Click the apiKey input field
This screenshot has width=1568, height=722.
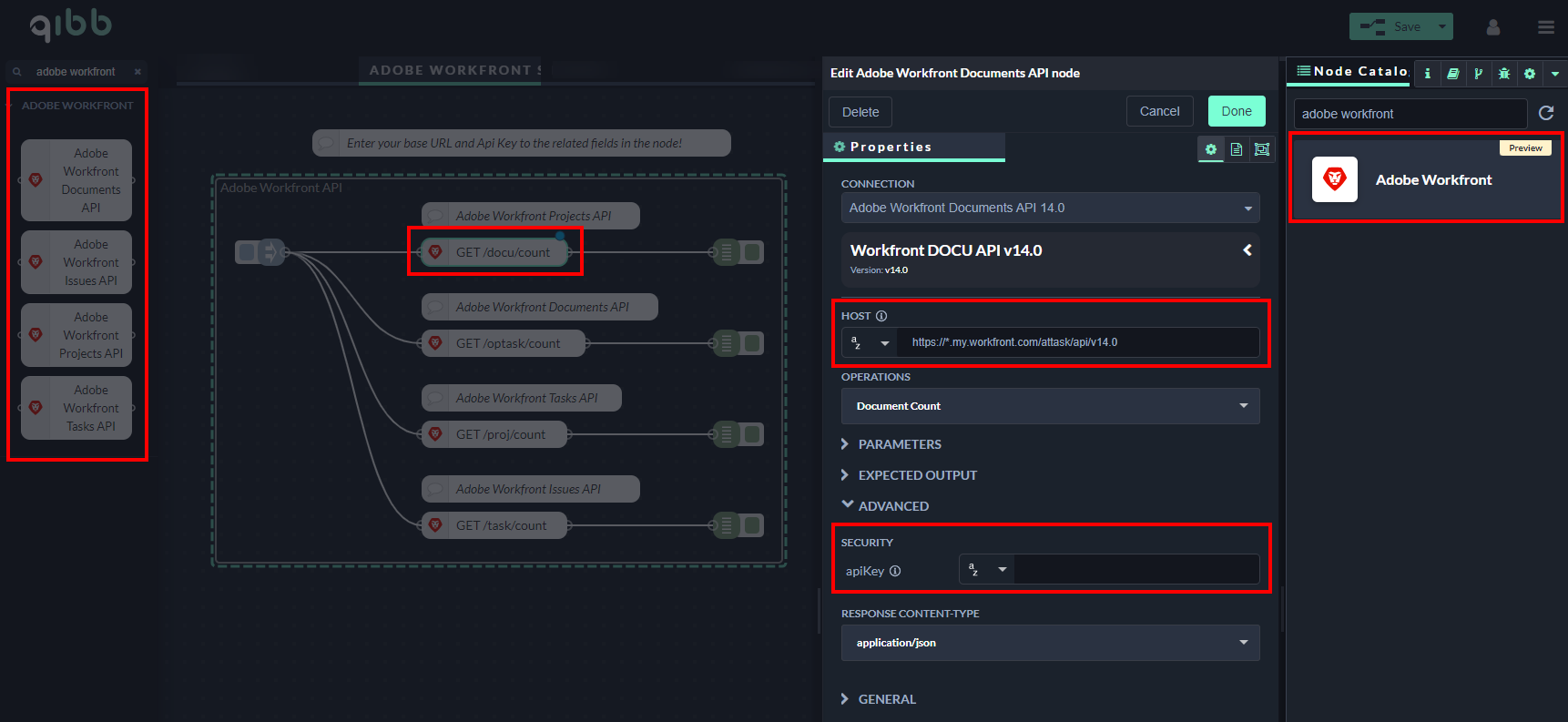point(1135,570)
